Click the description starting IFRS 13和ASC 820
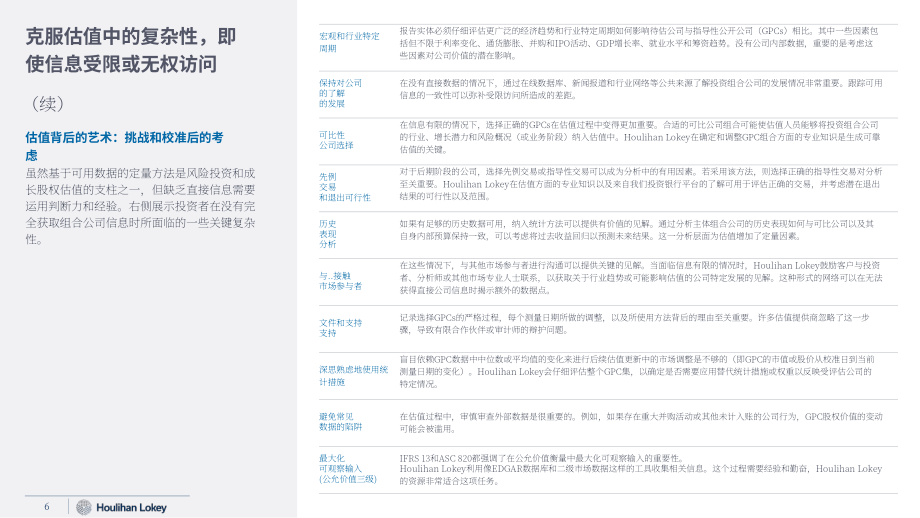The image size is (920, 518). pos(641,469)
